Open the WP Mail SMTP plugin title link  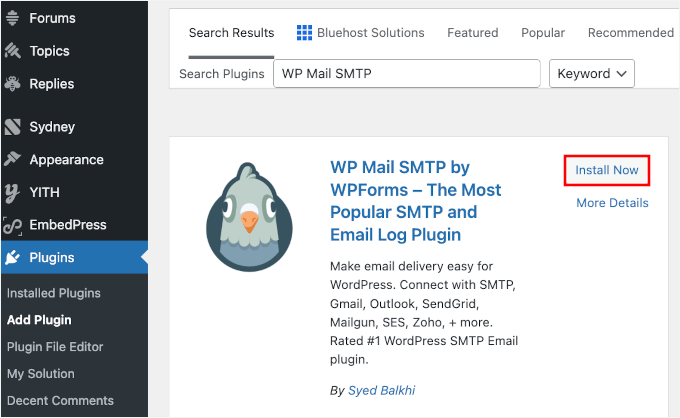coord(415,201)
